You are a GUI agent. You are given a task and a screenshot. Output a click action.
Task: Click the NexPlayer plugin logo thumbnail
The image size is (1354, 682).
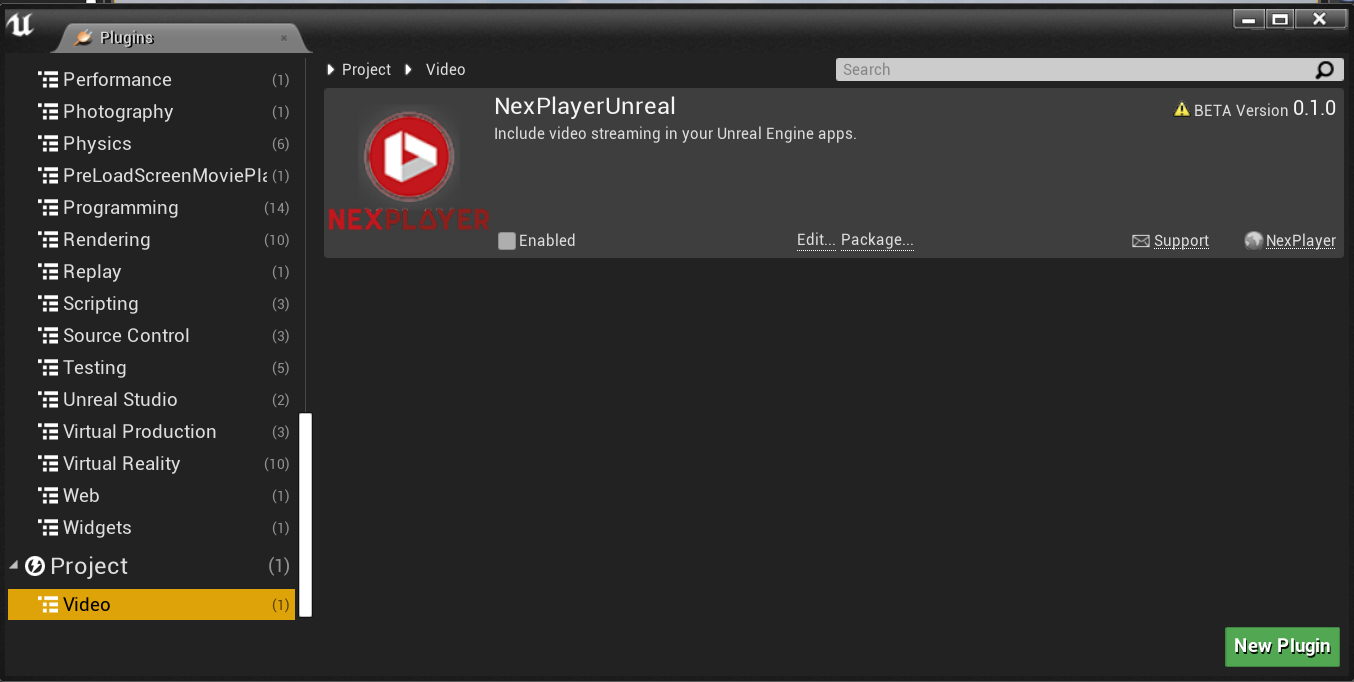tap(409, 170)
